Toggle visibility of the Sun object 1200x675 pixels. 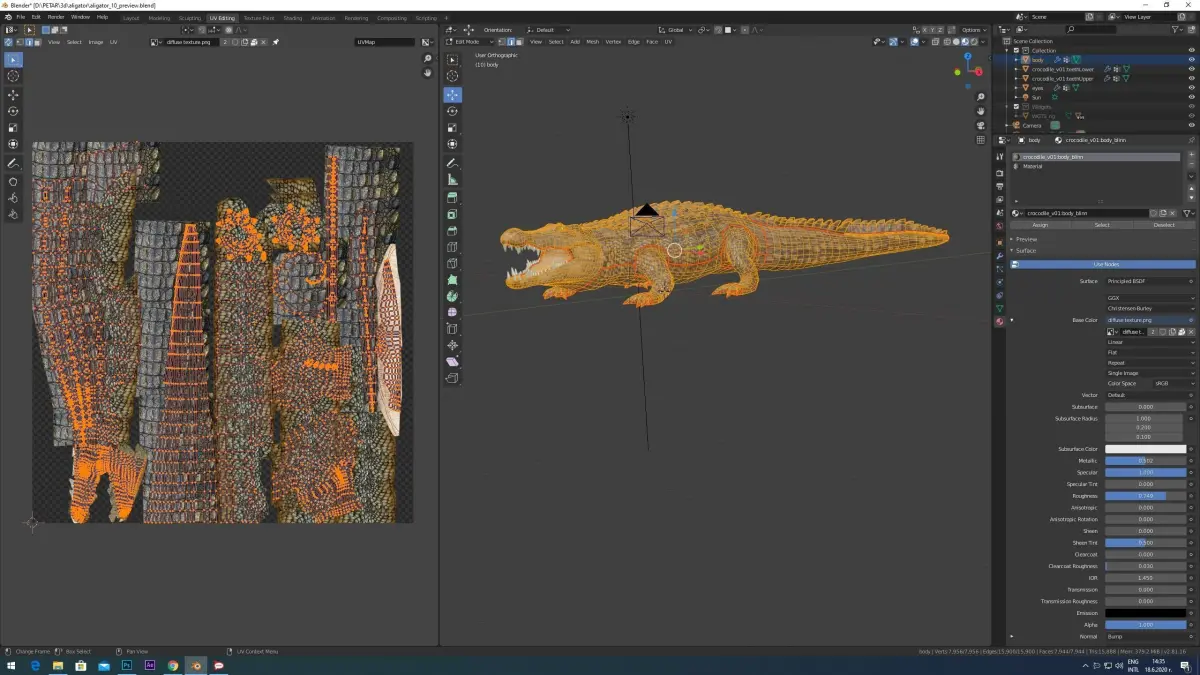(1191, 97)
